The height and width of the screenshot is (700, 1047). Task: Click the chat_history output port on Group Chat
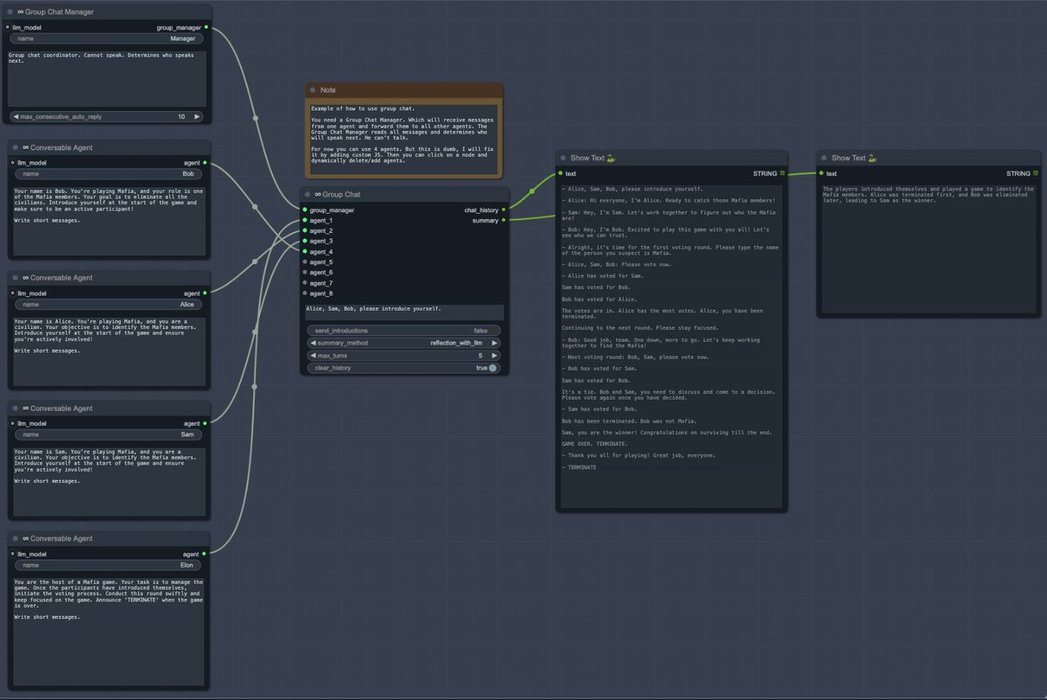503,210
